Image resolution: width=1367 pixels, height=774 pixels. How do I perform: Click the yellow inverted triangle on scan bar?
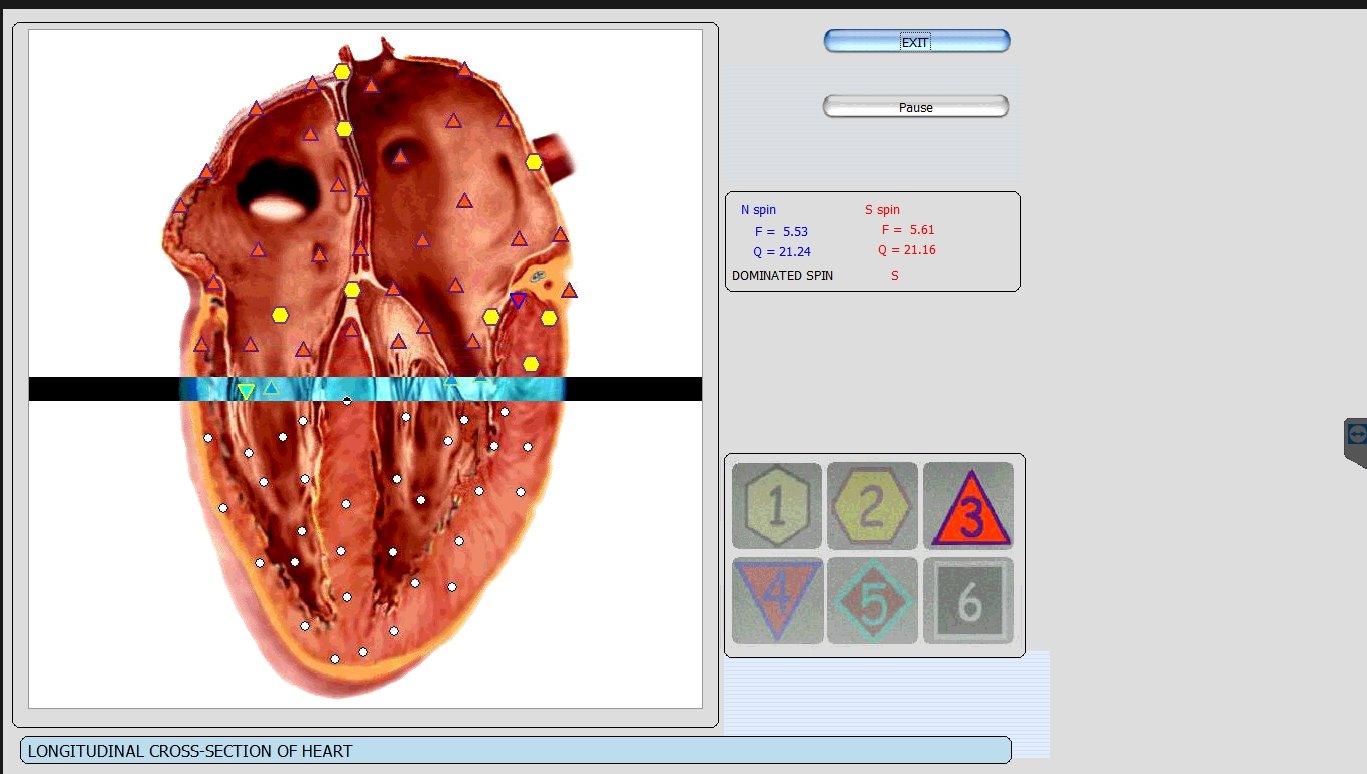(x=246, y=391)
